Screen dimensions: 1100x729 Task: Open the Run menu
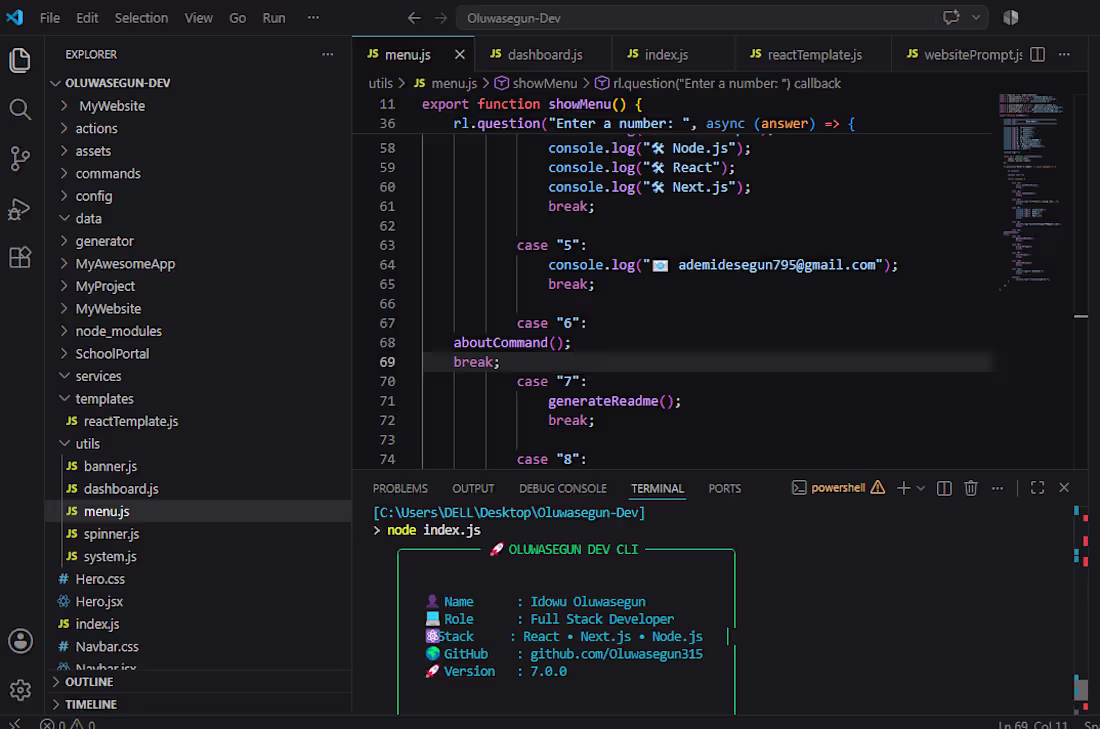coord(274,18)
